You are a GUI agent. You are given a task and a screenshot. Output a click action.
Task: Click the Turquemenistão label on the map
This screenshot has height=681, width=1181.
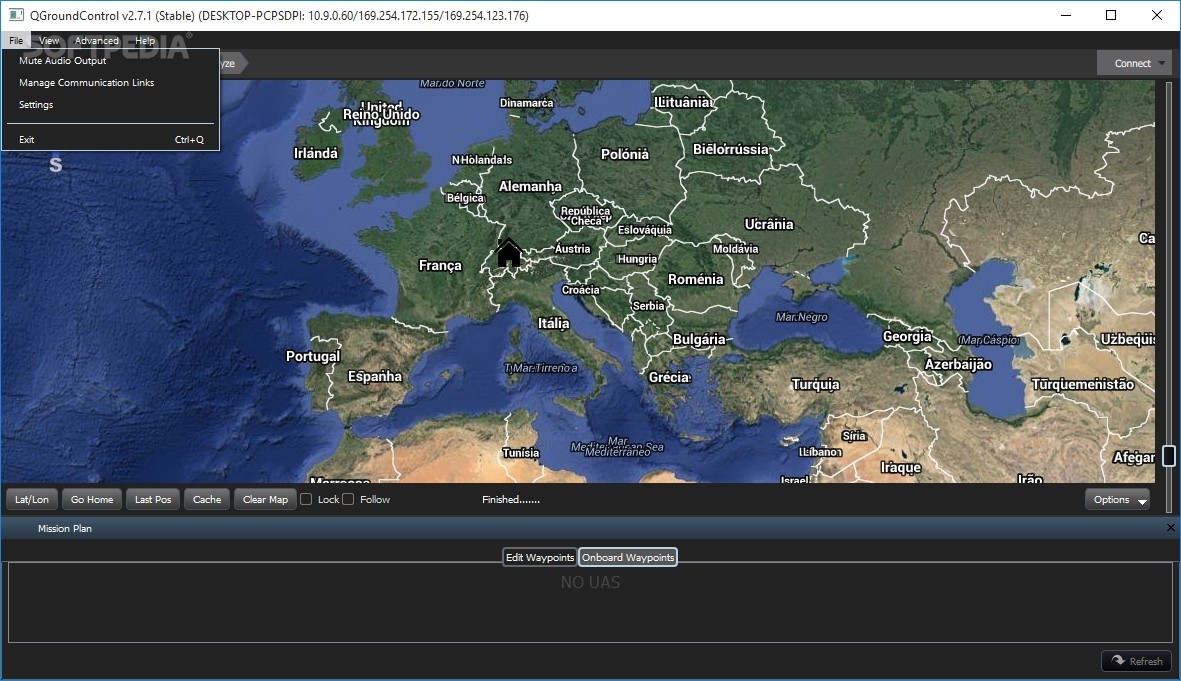click(1083, 384)
